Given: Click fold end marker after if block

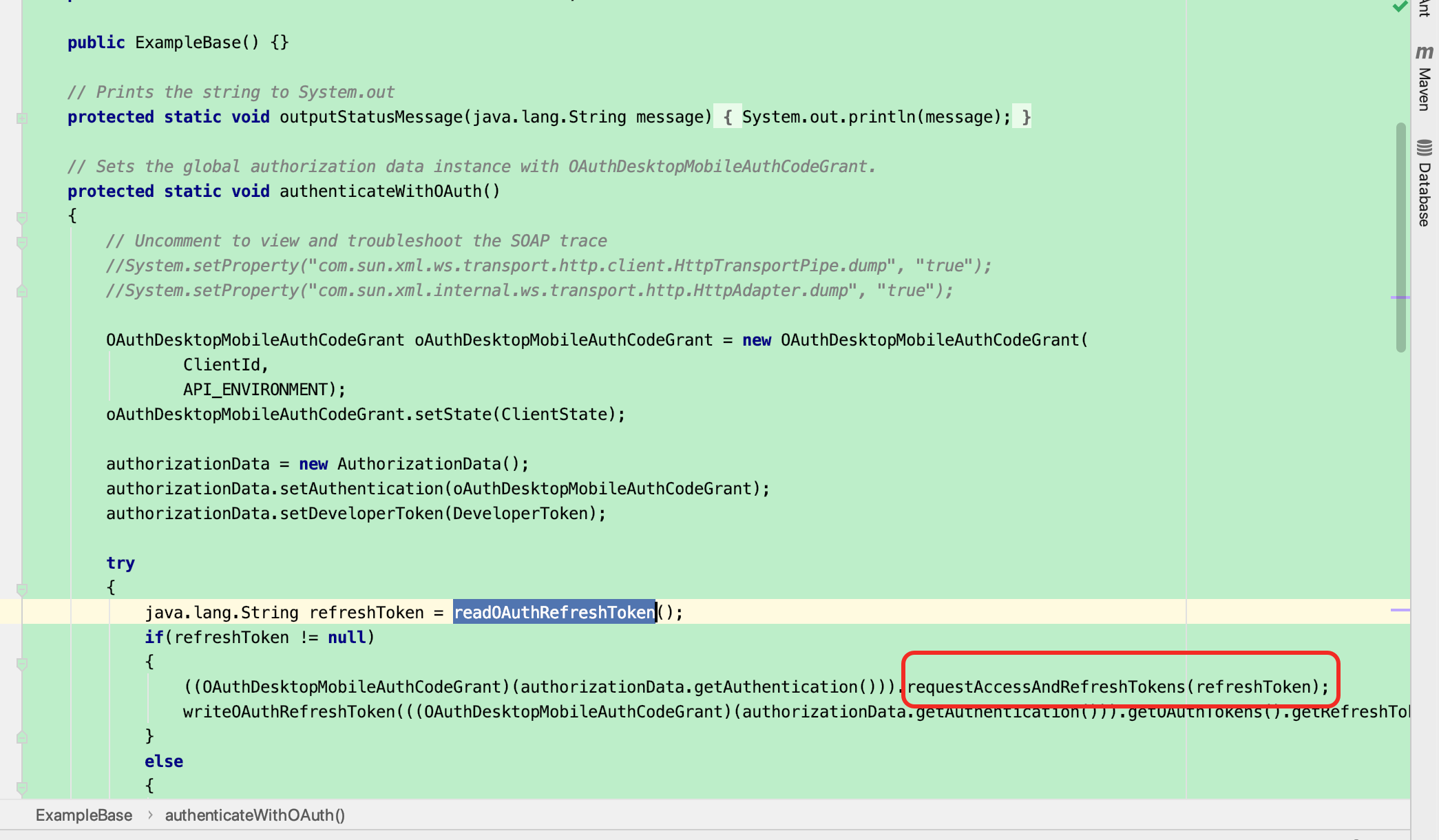Looking at the screenshot, I should [x=22, y=737].
